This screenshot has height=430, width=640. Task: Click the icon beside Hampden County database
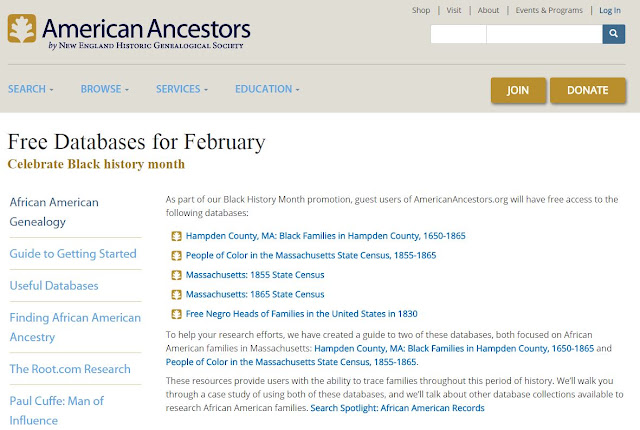pyautogui.click(x=176, y=236)
